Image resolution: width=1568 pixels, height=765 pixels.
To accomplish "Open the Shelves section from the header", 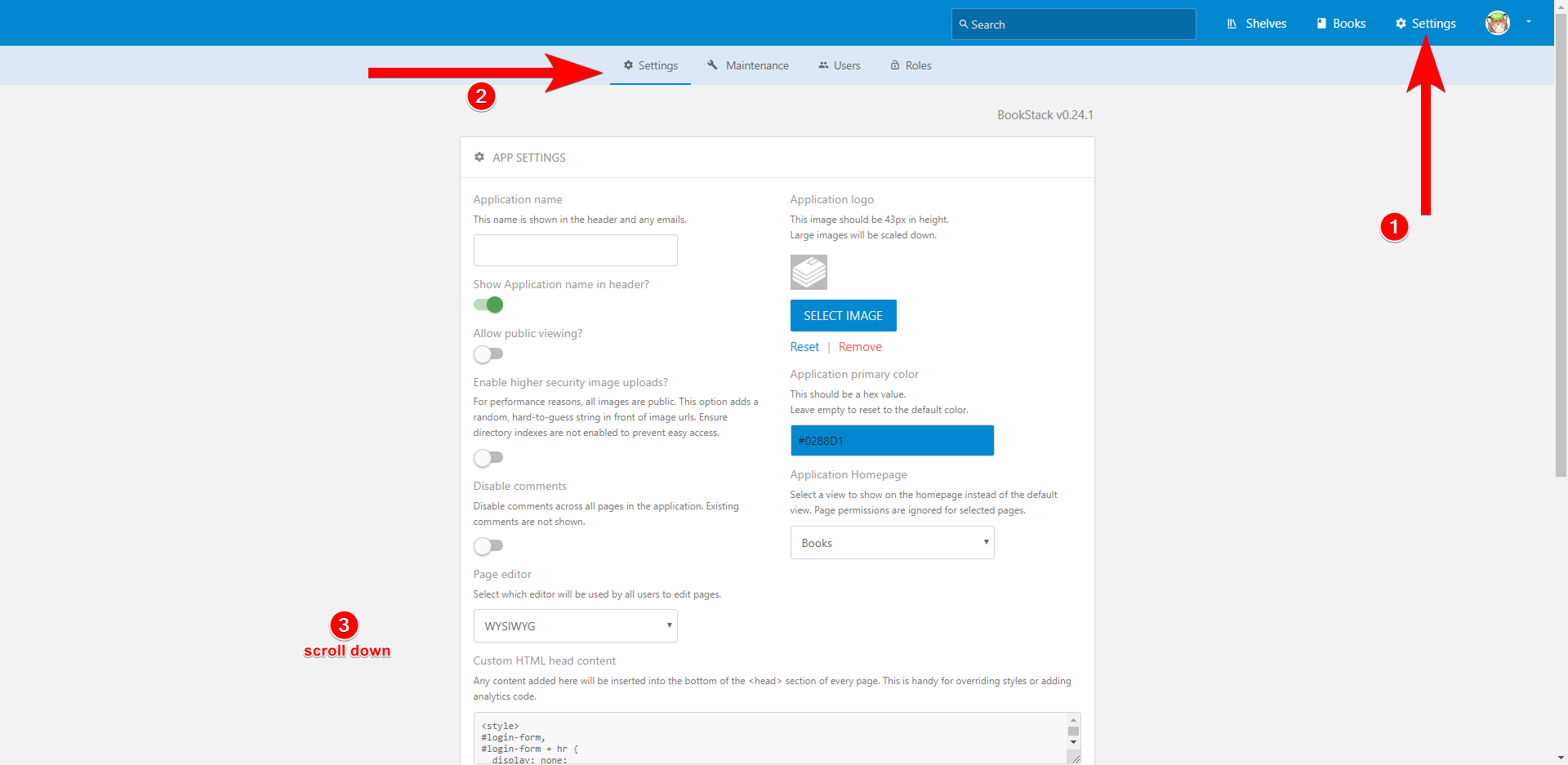I will 1256,23.
